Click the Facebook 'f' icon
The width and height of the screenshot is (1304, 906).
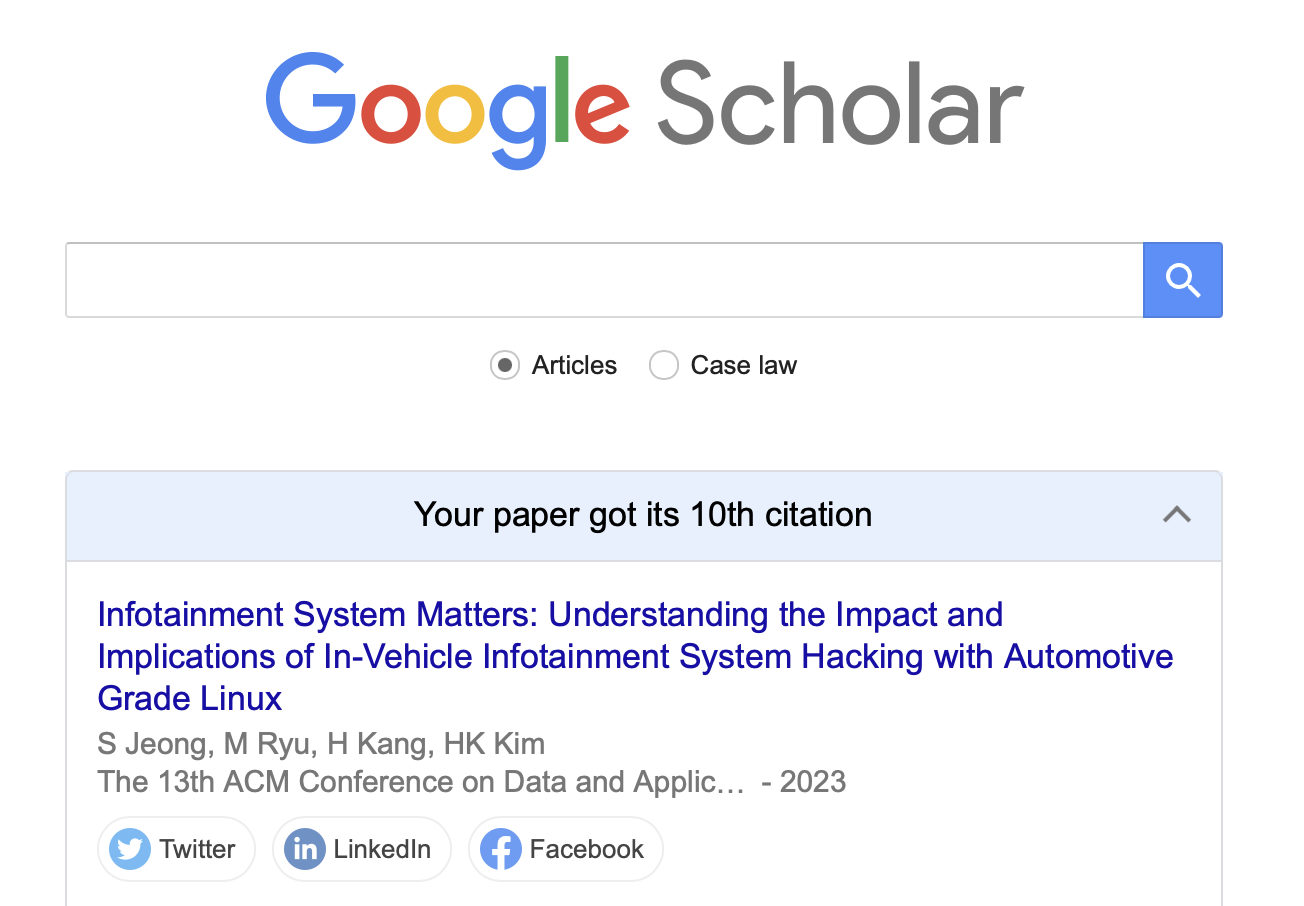(501, 850)
